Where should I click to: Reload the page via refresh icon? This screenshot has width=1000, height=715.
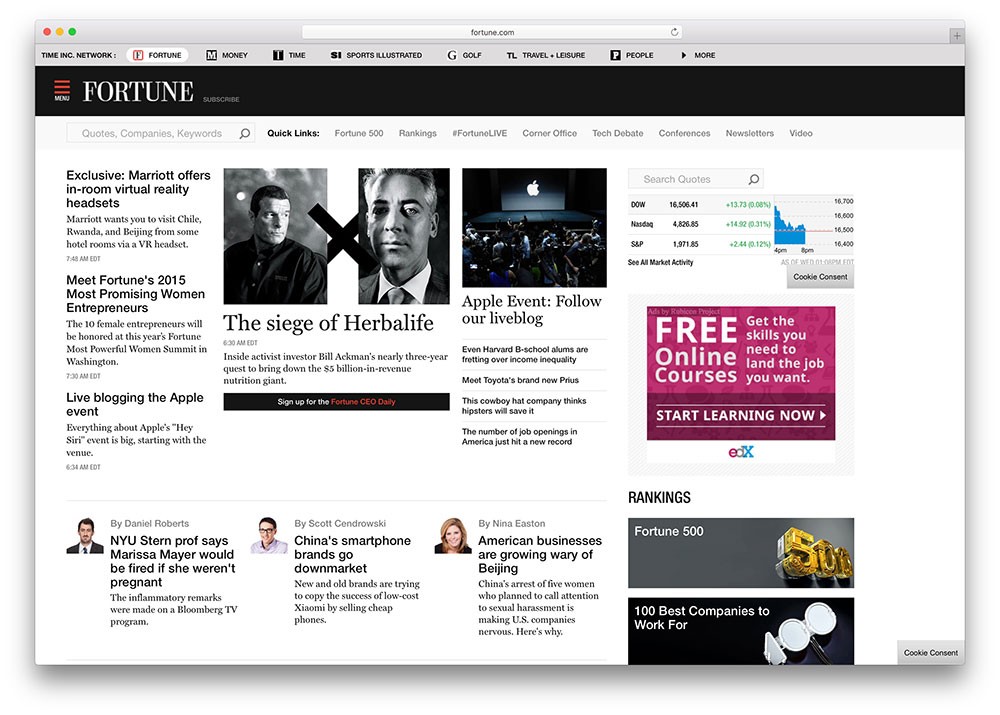point(674,32)
